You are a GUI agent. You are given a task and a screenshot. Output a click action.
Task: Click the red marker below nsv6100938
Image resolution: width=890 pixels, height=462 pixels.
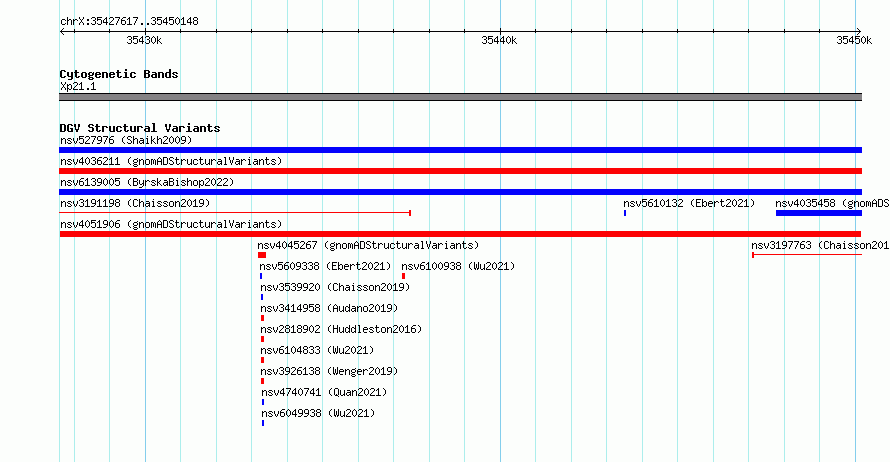[x=404, y=276]
